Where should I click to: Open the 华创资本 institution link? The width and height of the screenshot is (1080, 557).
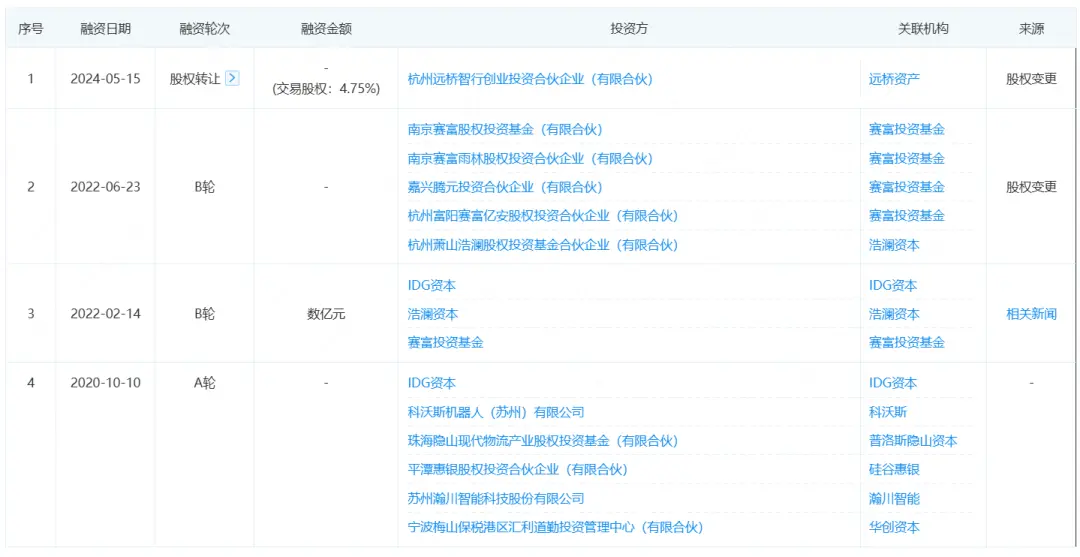coord(894,527)
